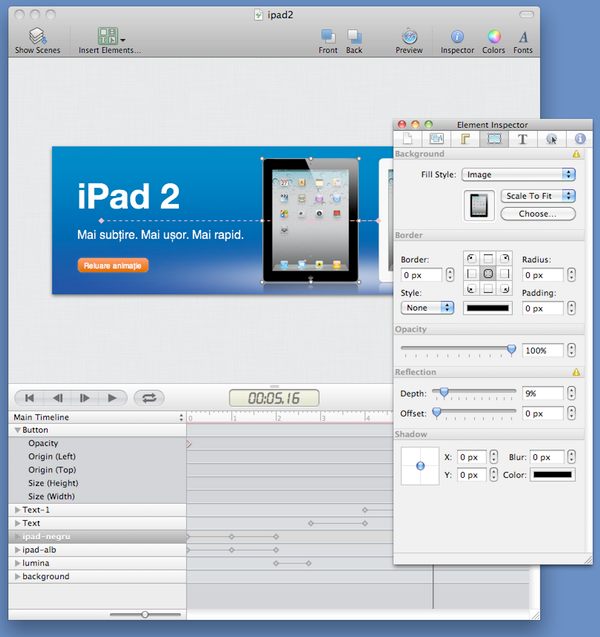Viewport: 600px width, 637px height.
Task: Select the center all-borders option
Action: point(488,273)
